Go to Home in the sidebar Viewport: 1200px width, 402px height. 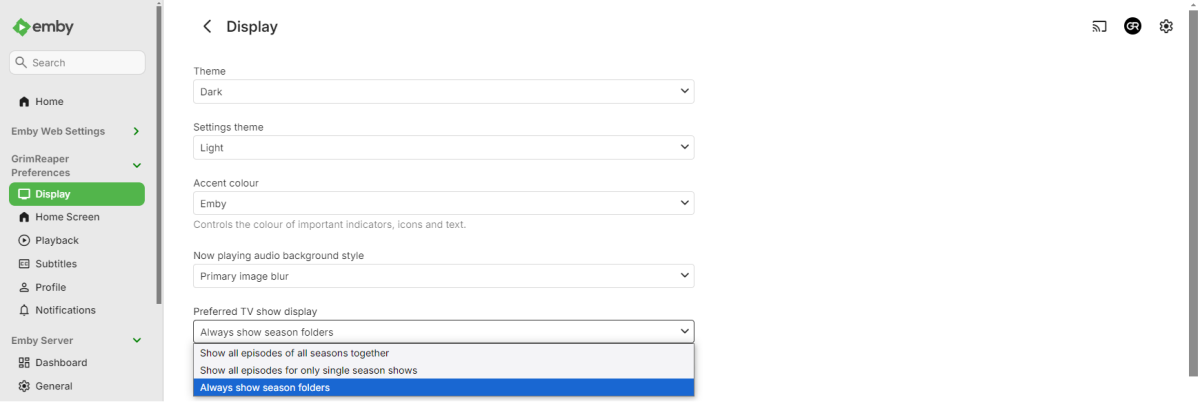(x=49, y=102)
